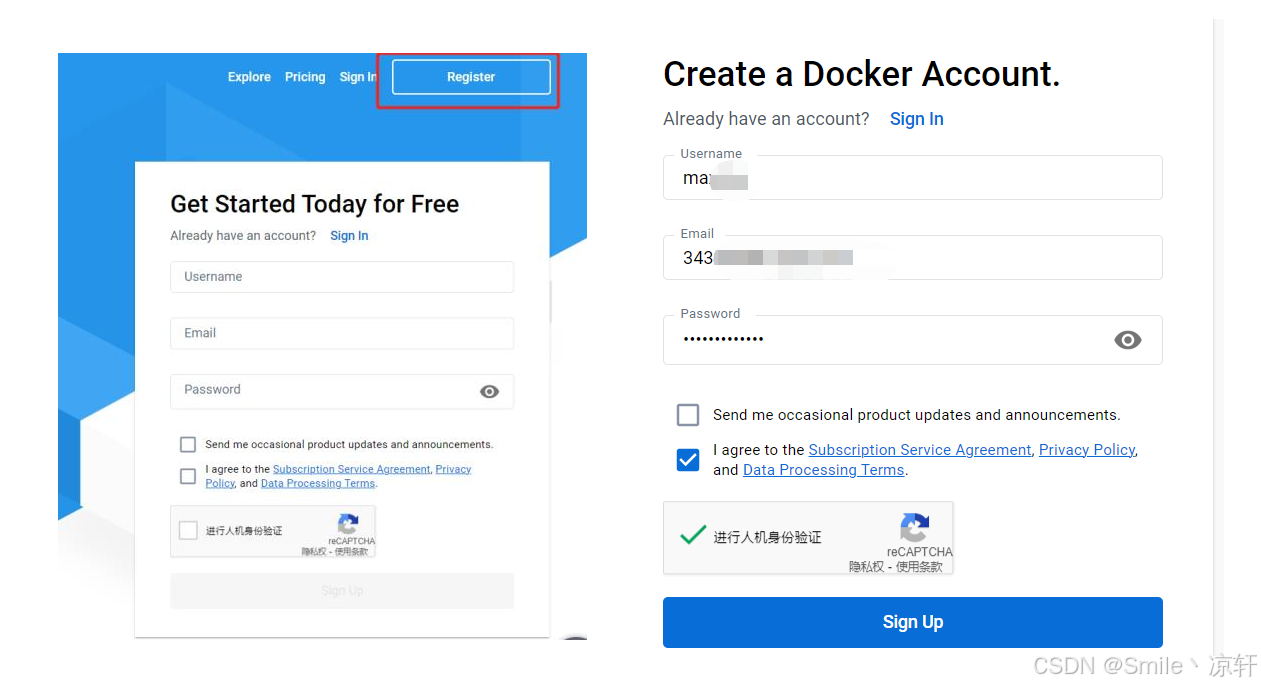
Task: Click verified reCAPTCHA green checkmark
Action: tap(693, 536)
